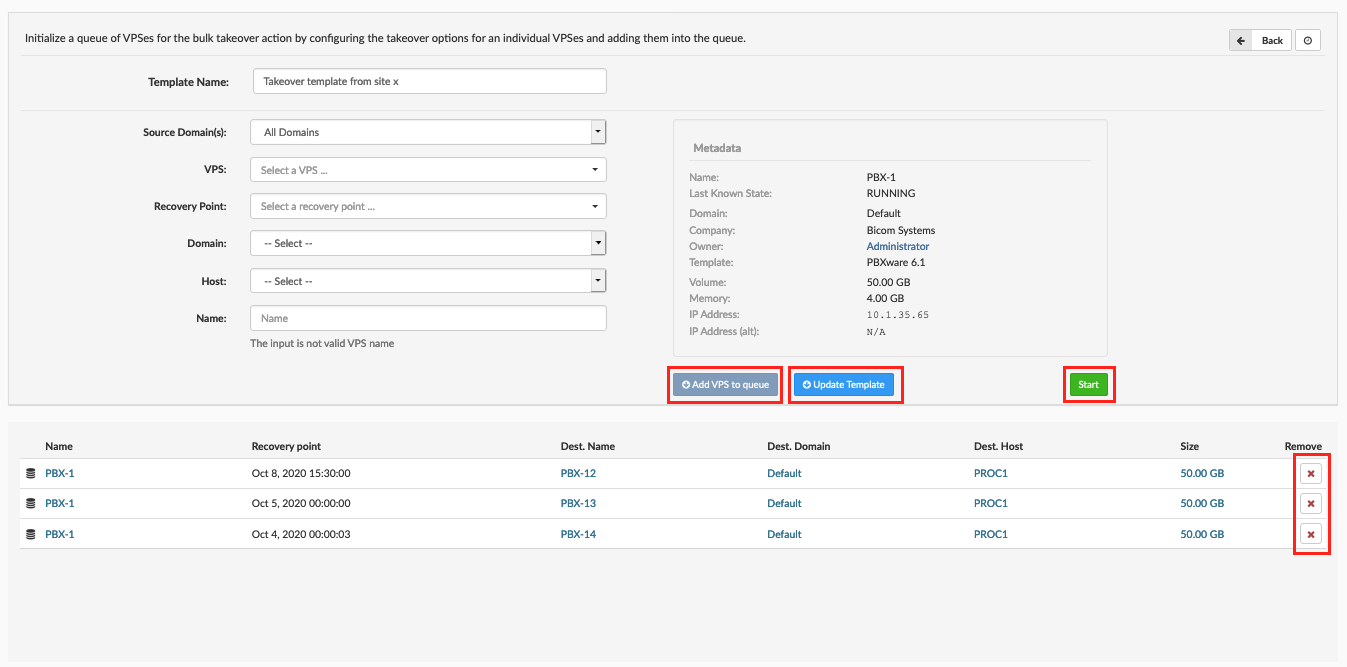Expand the Domain select dropdown

(x=428, y=243)
